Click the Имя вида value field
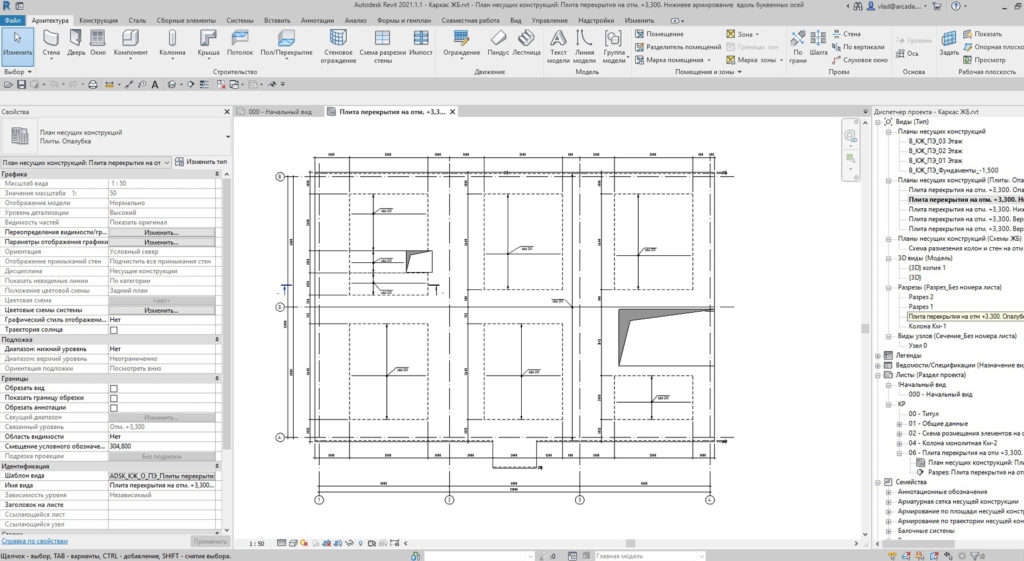This screenshot has width=1024, height=561. [x=160, y=486]
